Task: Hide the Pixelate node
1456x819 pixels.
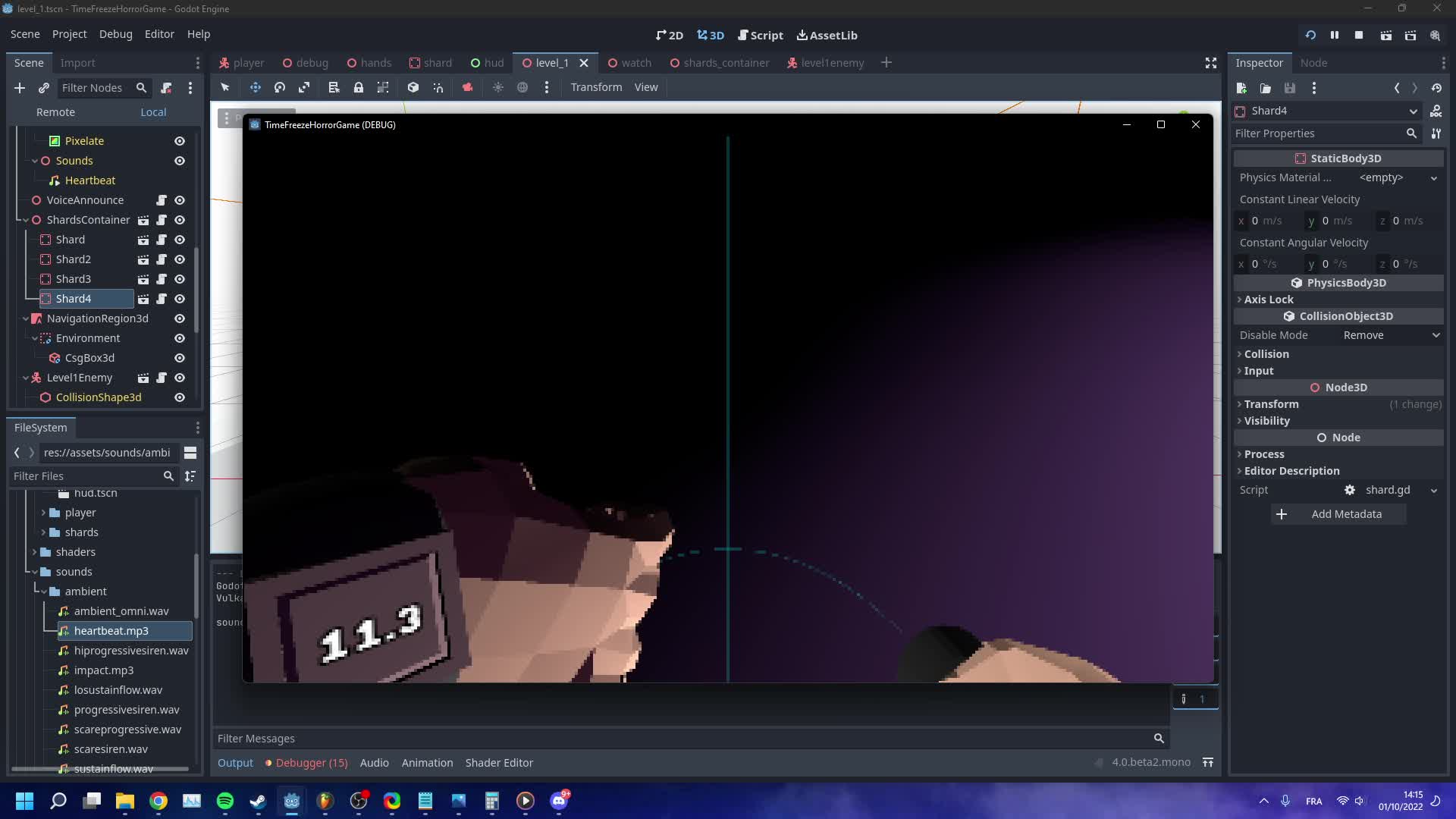Action: click(x=180, y=141)
